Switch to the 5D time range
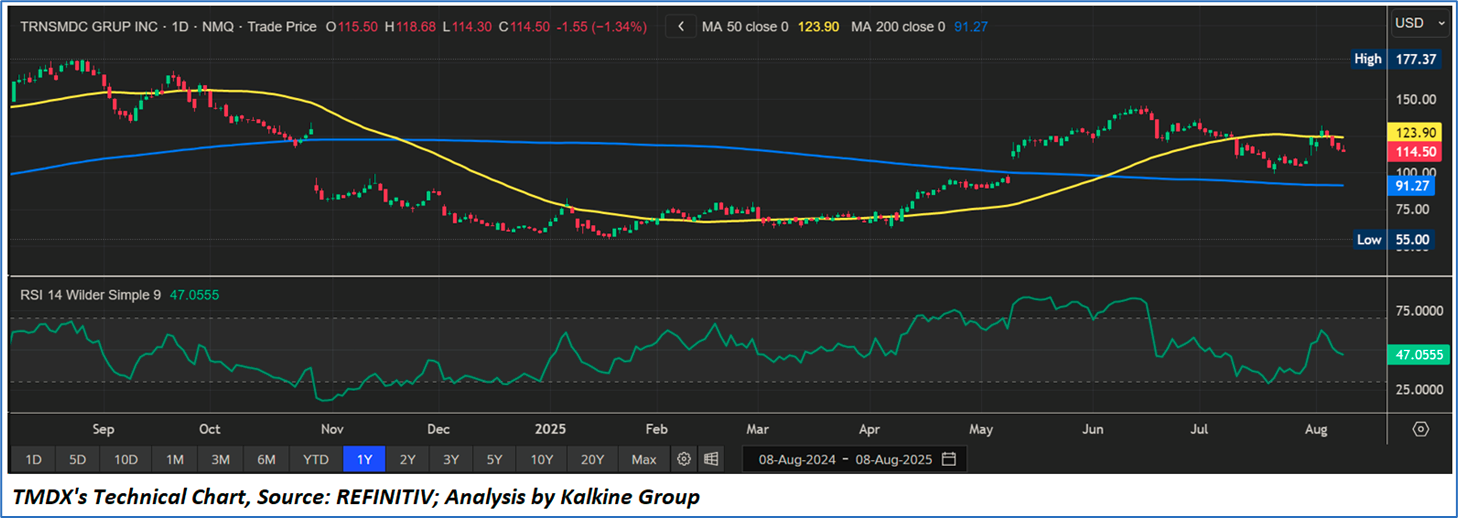The width and height of the screenshot is (1458, 518). (x=77, y=459)
